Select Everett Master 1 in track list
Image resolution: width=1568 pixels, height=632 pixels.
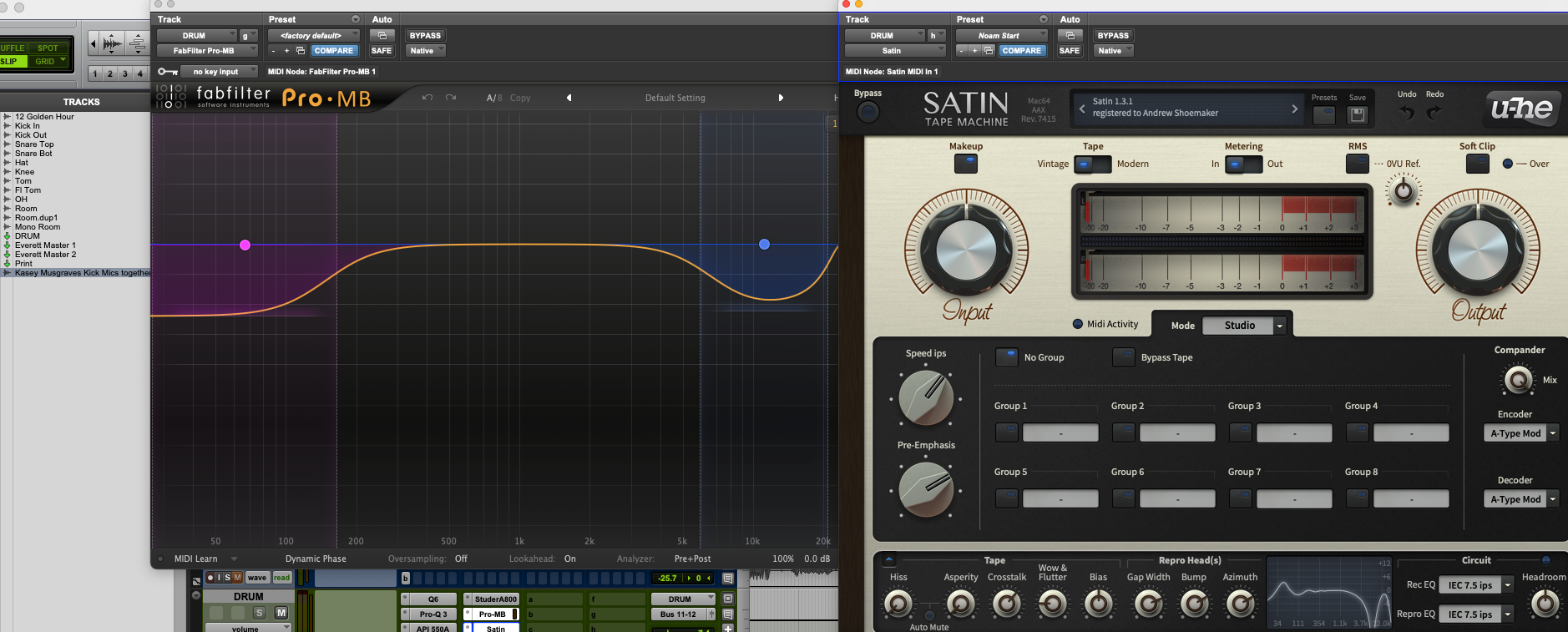tap(45, 245)
